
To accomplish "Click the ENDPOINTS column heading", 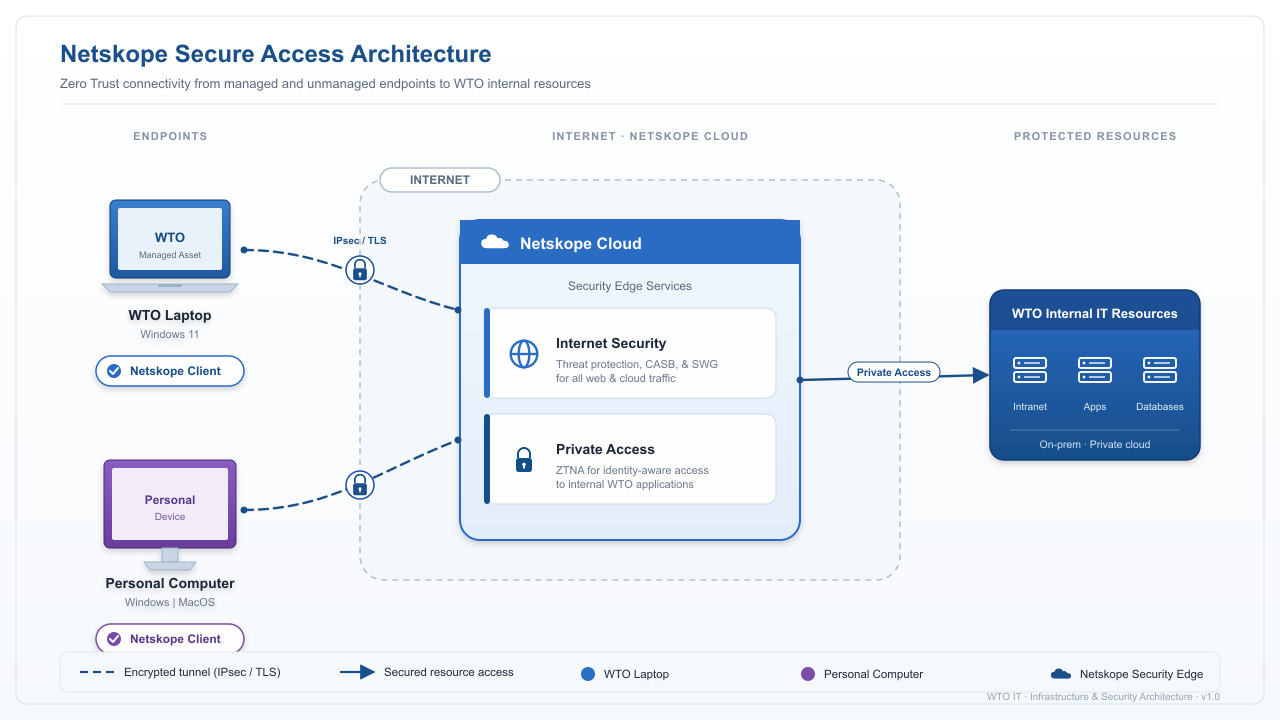I will 170,136.
